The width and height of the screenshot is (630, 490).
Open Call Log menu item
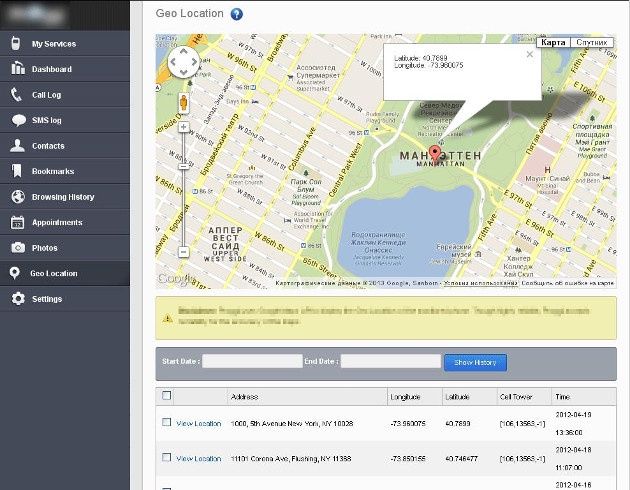(x=65, y=94)
